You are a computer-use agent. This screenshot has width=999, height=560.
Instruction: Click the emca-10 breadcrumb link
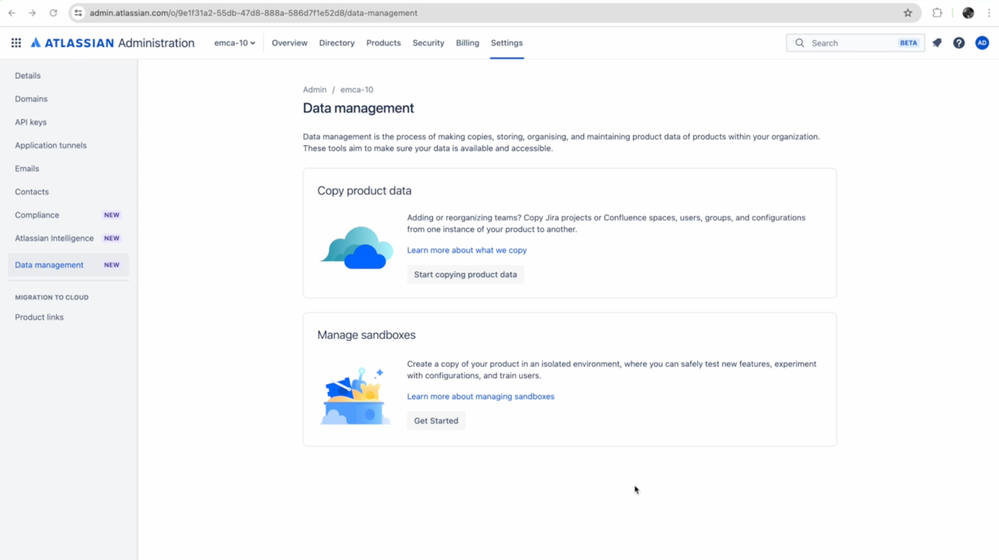(x=357, y=90)
